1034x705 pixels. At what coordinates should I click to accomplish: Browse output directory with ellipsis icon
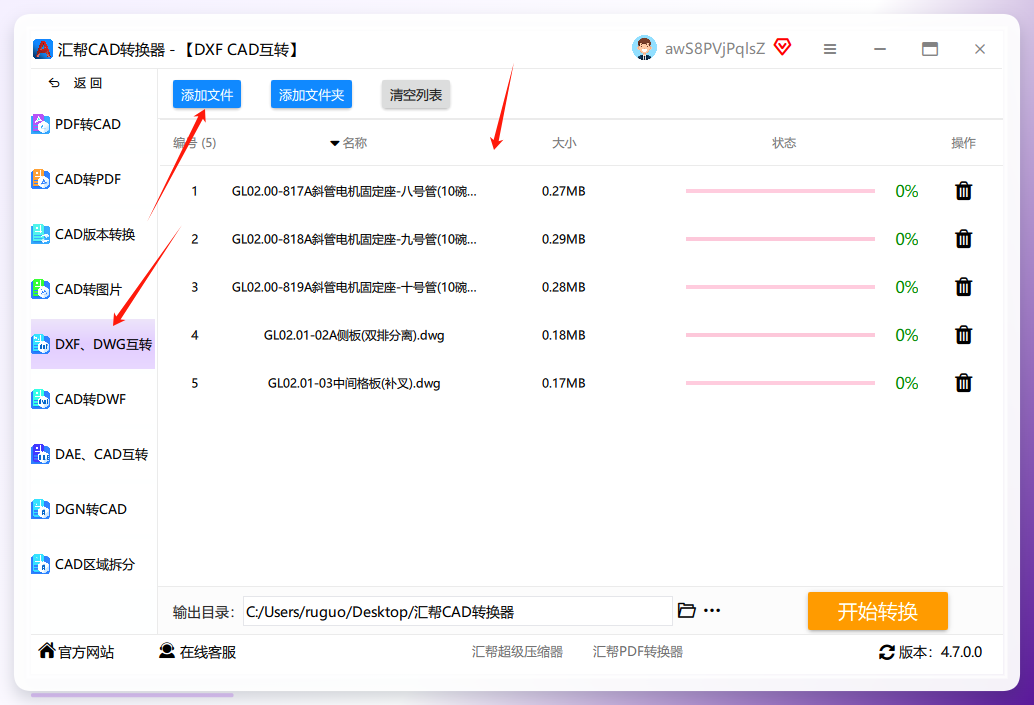pyautogui.click(x=712, y=611)
